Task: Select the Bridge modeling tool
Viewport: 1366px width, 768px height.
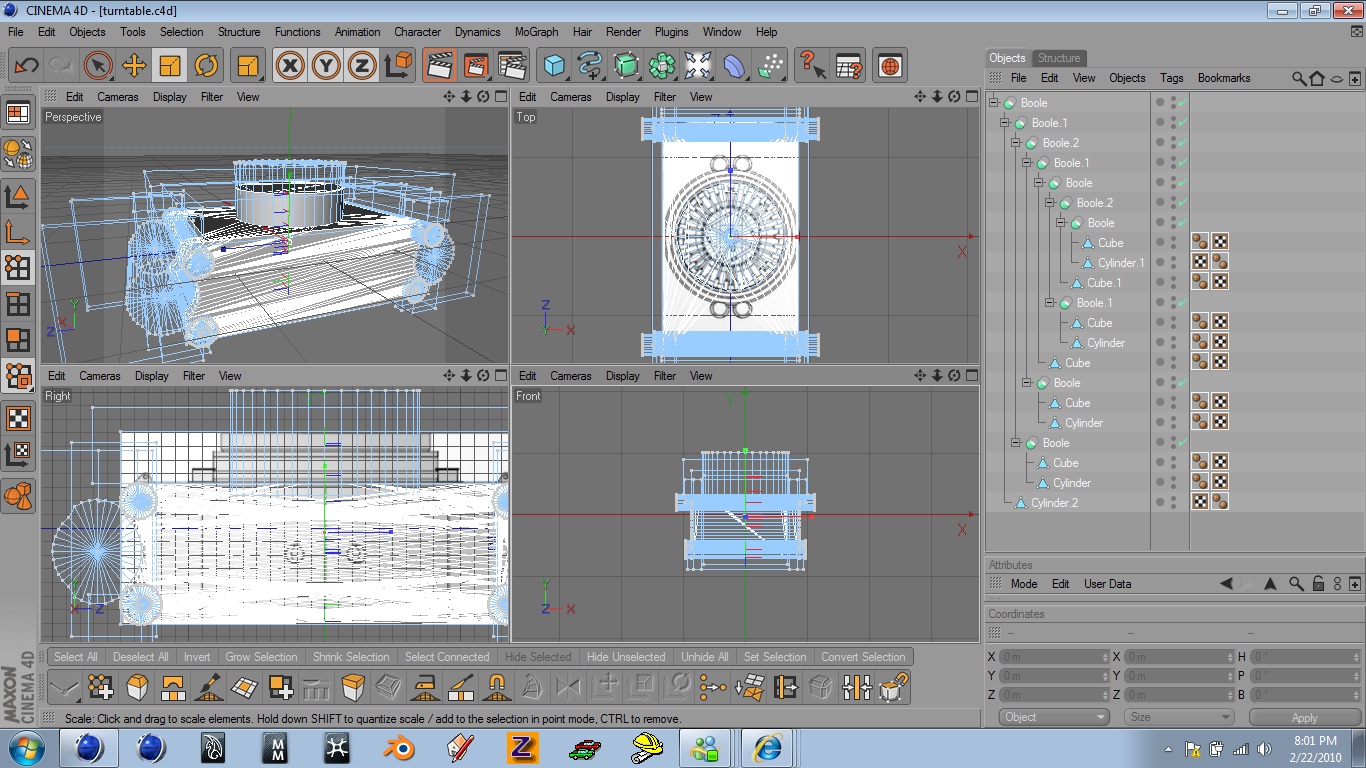Action: 173,687
